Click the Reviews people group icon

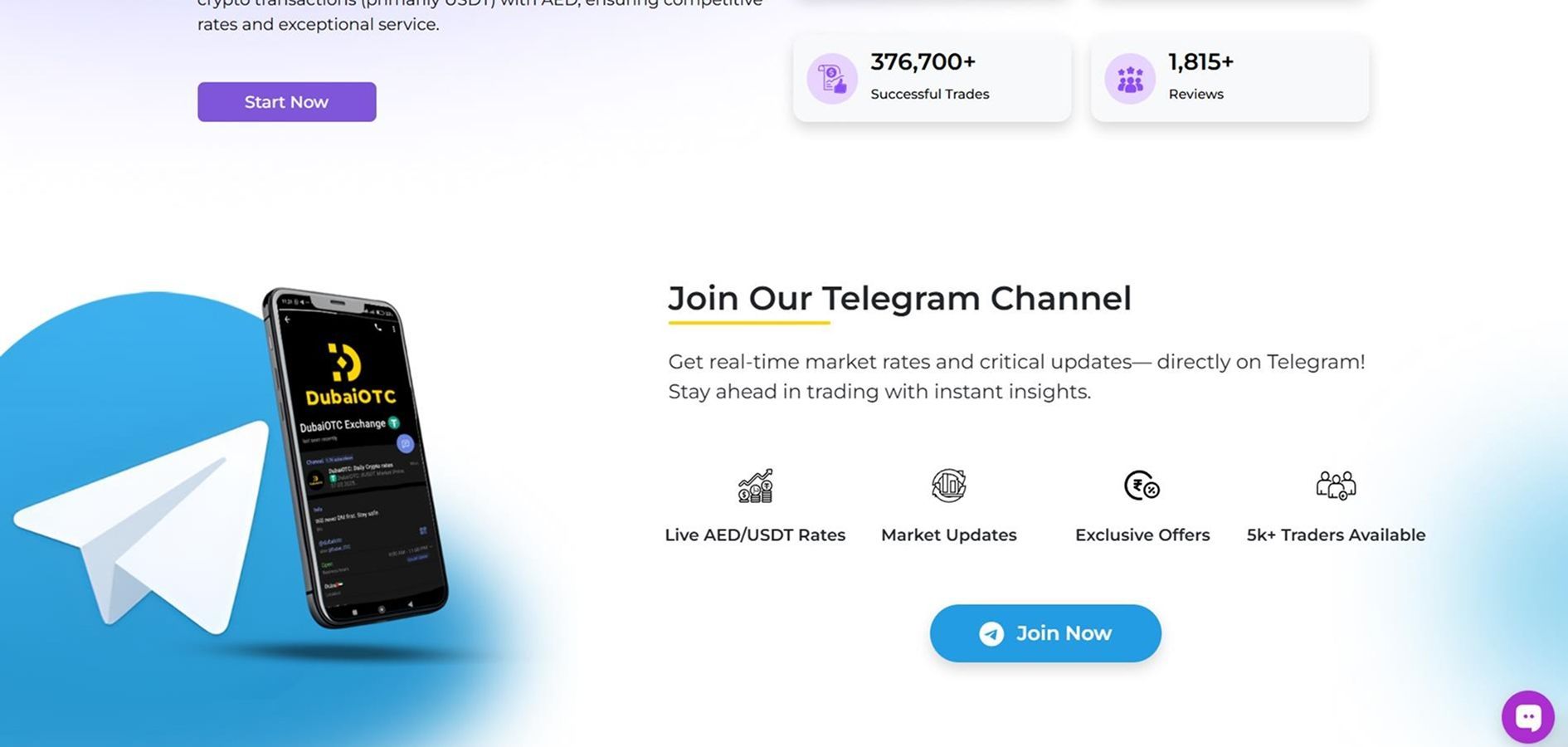[x=1130, y=79]
